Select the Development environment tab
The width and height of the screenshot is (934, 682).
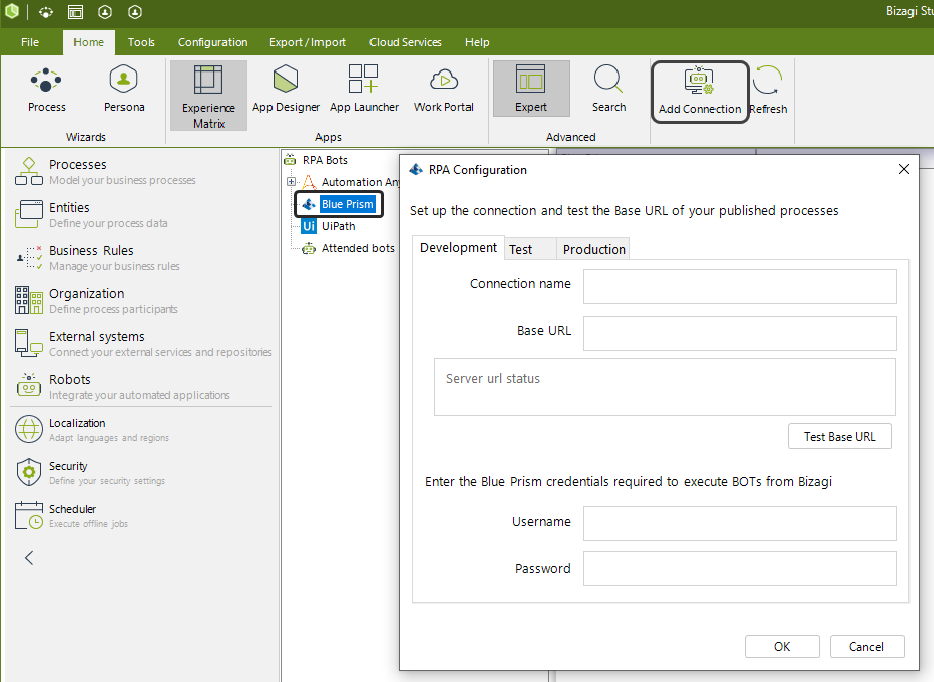click(458, 248)
